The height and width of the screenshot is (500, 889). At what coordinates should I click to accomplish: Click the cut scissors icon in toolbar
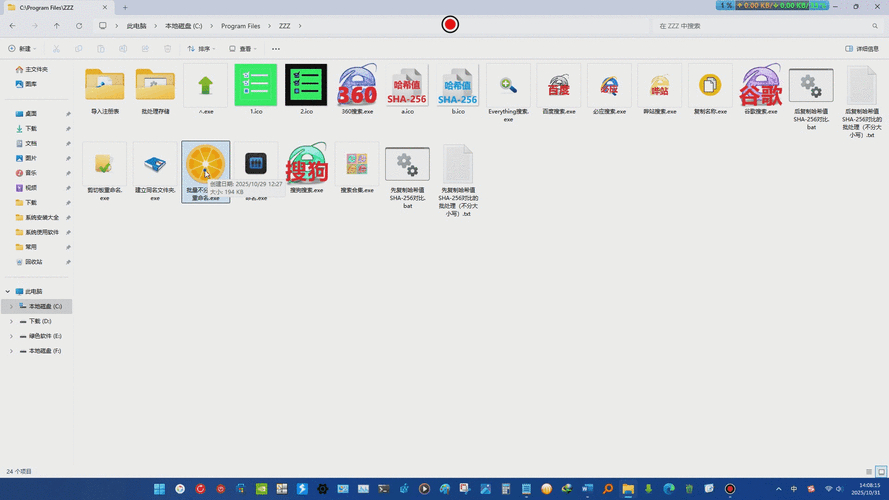(56, 48)
